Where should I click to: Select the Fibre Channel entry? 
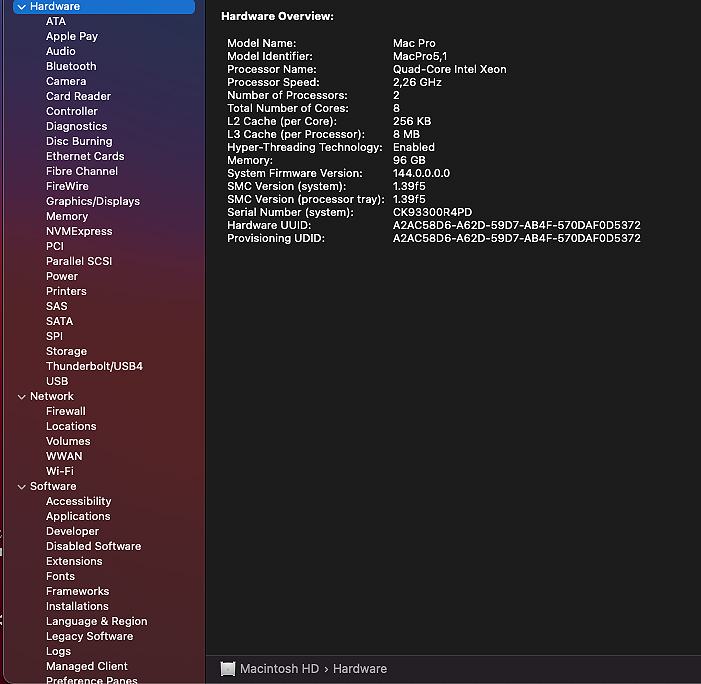point(82,171)
